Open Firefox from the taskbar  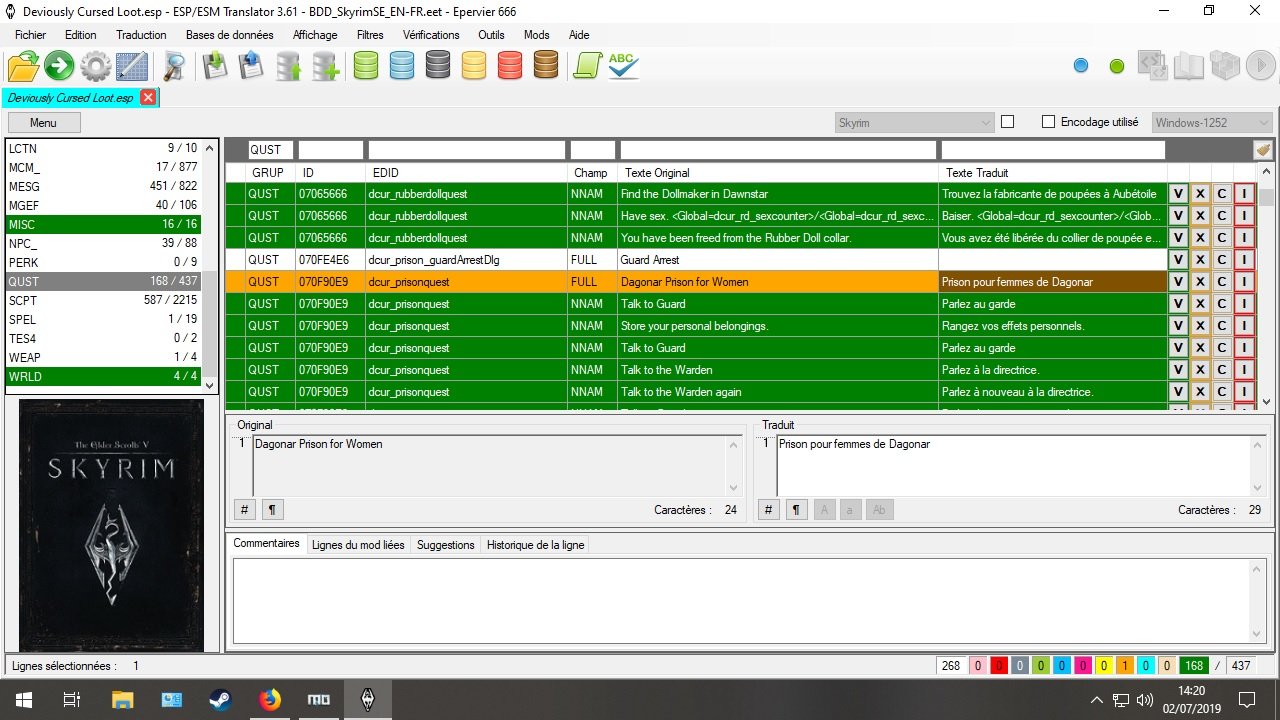268,699
